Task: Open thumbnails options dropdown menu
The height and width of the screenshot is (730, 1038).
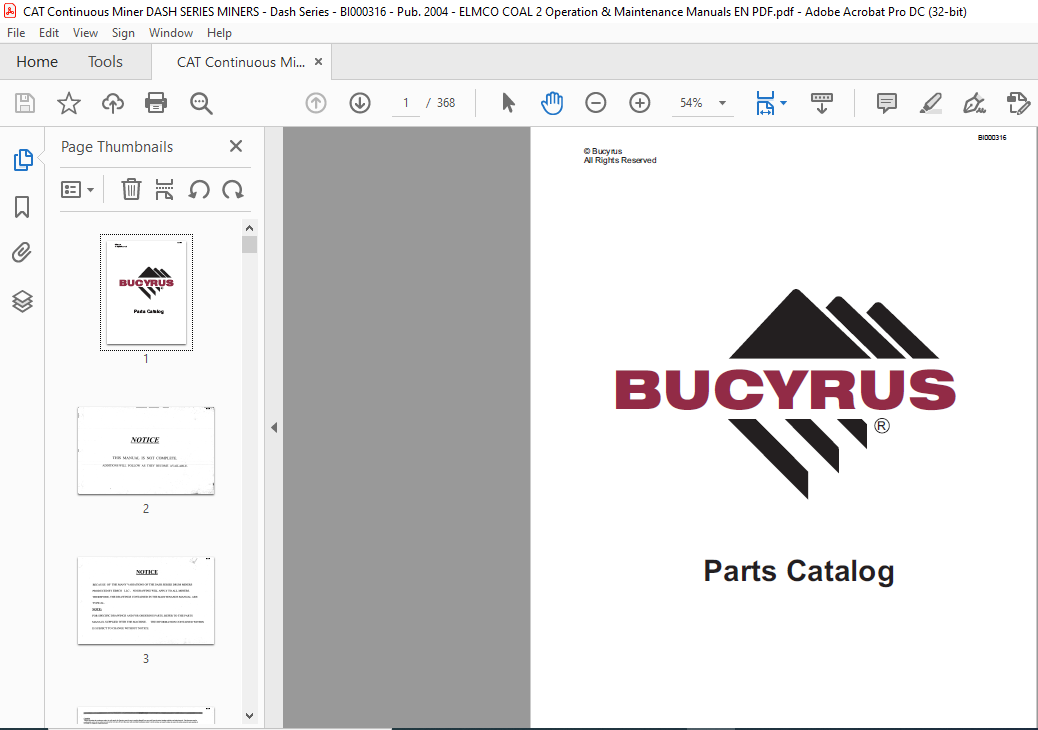Action: click(x=77, y=190)
